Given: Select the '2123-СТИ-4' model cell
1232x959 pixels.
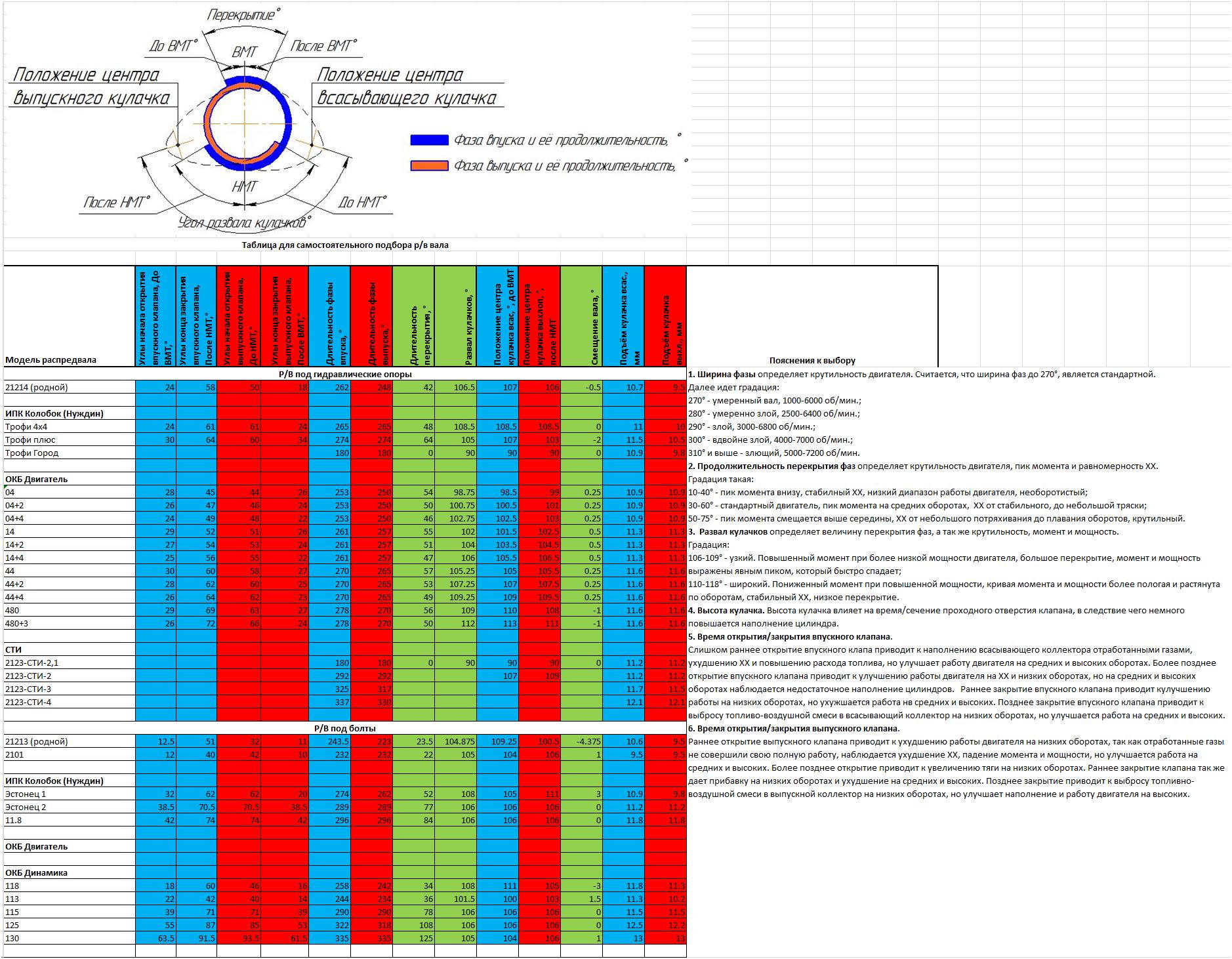Looking at the screenshot, I should point(70,702).
